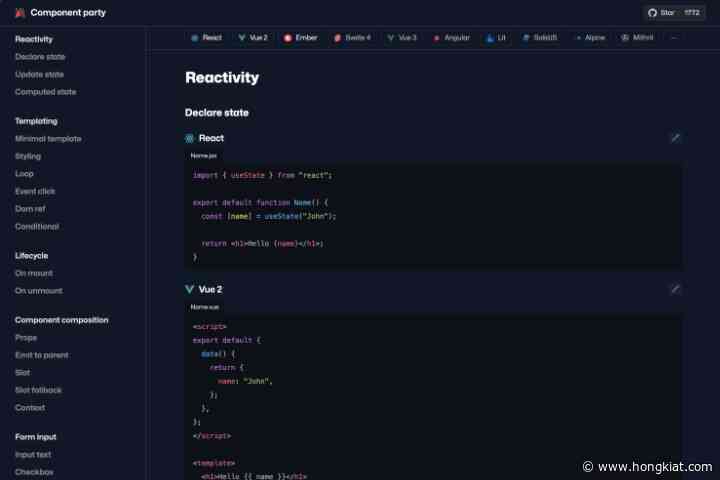Toggle the Vue 2 framework in top bar
Viewport: 720px width, 480px height.
pos(253,38)
